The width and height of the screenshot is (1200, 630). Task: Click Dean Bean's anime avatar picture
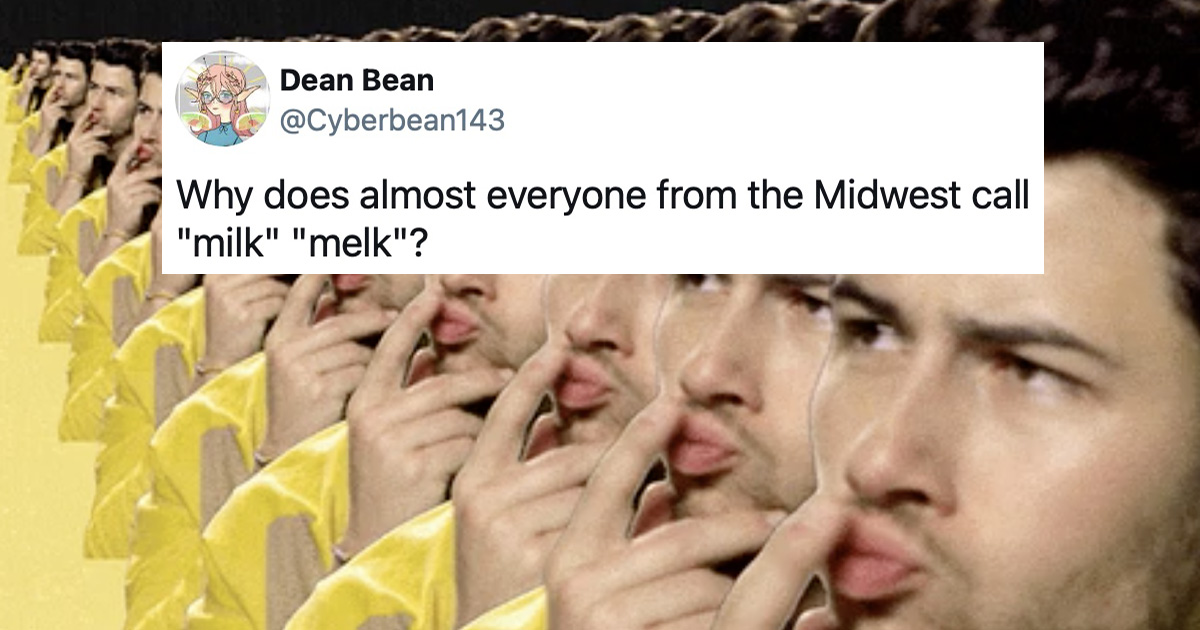click(x=222, y=99)
